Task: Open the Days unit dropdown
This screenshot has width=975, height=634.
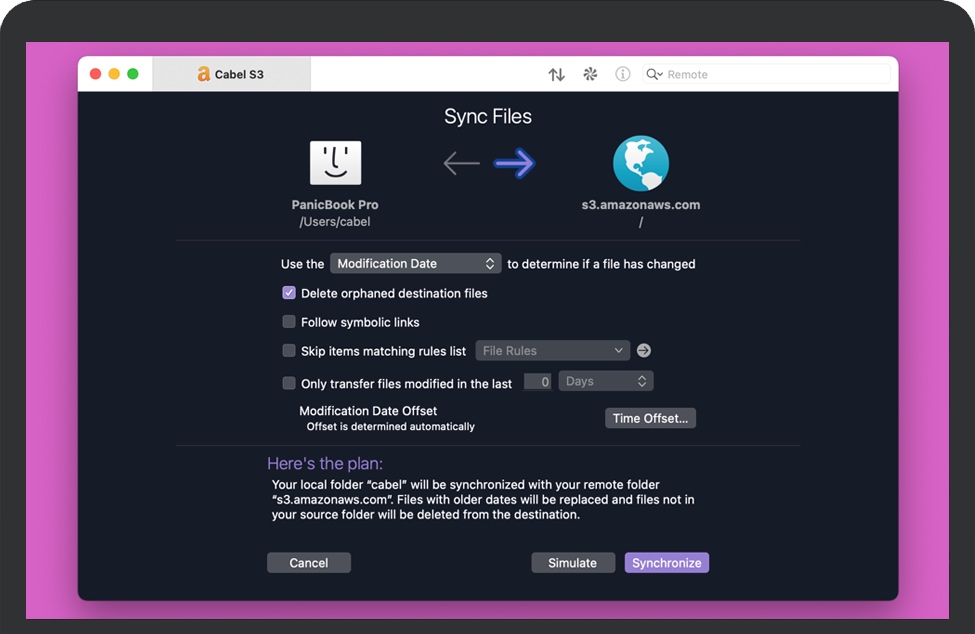Action: [606, 382]
